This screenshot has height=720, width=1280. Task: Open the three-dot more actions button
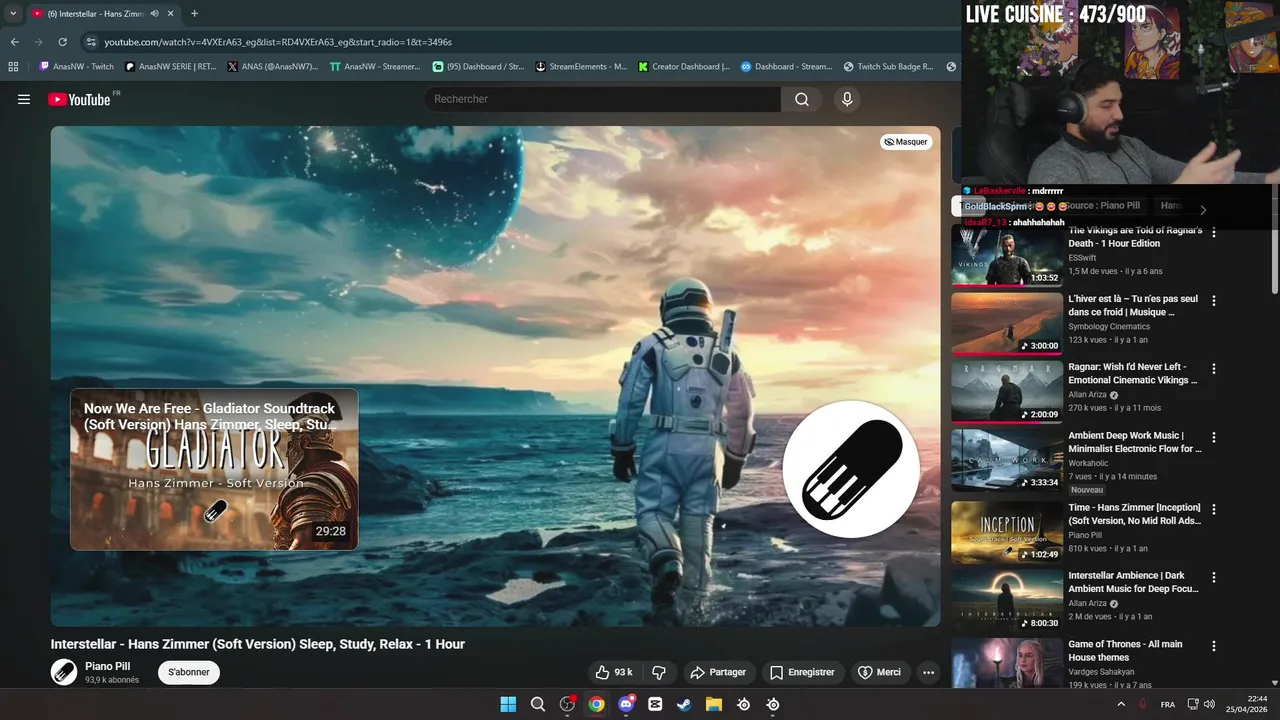pos(928,672)
